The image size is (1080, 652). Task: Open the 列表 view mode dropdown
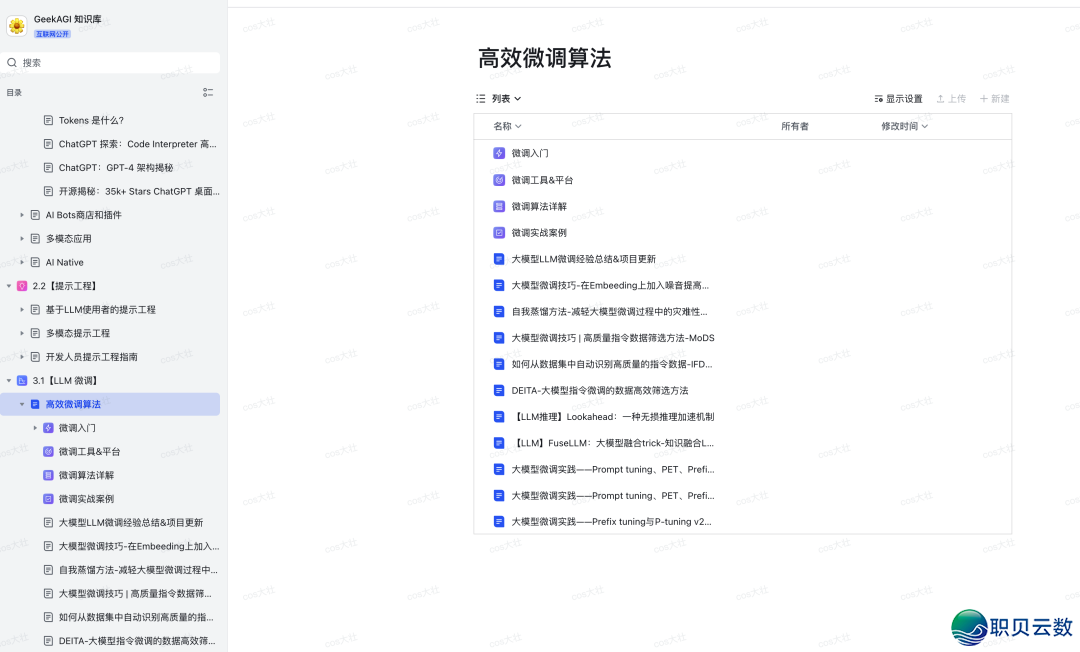click(499, 99)
